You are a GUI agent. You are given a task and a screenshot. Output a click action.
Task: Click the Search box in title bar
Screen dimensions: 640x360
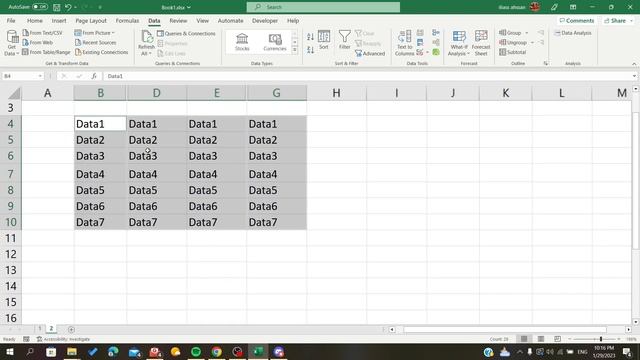click(323, 7)
